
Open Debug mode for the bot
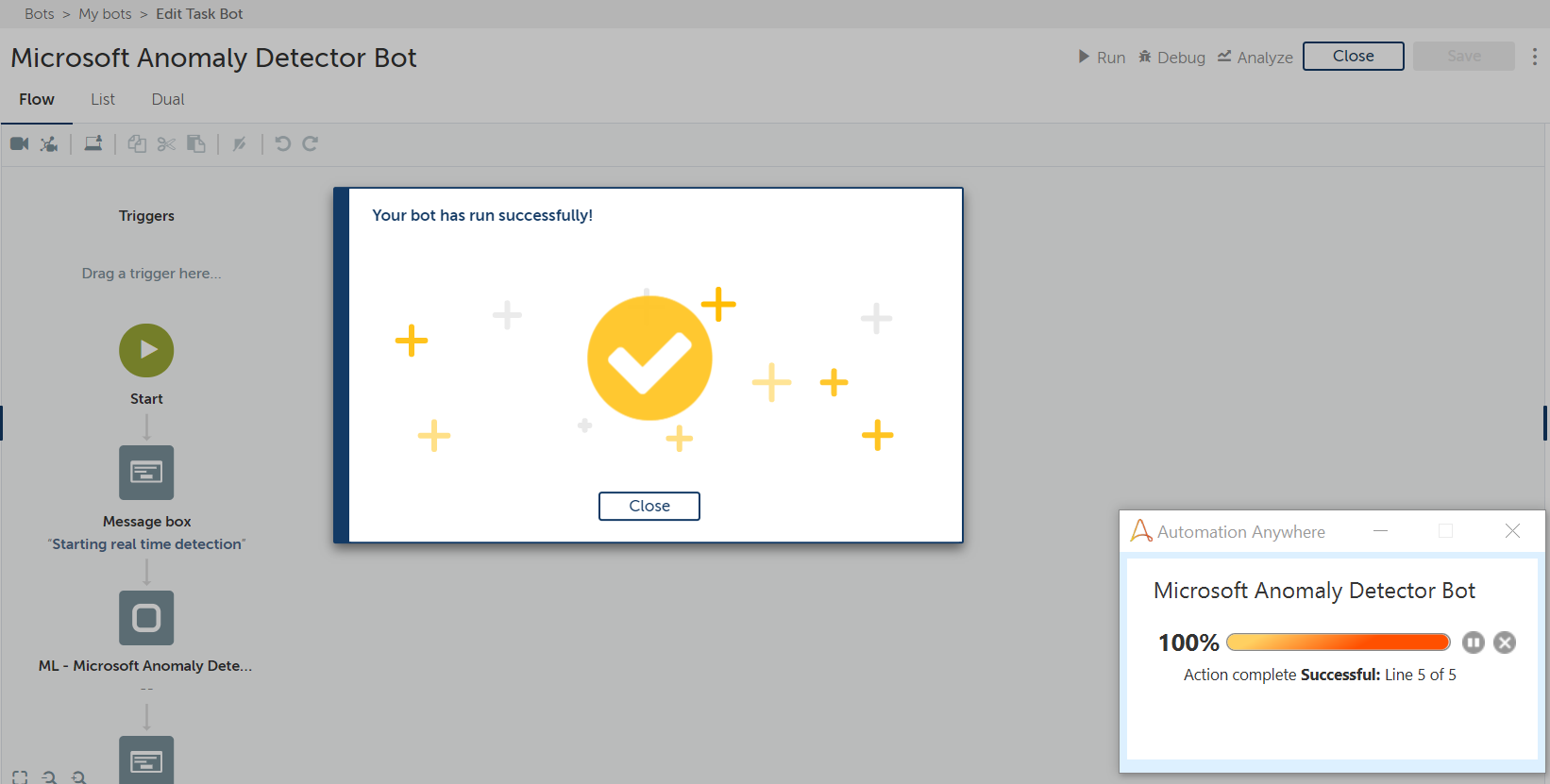1171,58
